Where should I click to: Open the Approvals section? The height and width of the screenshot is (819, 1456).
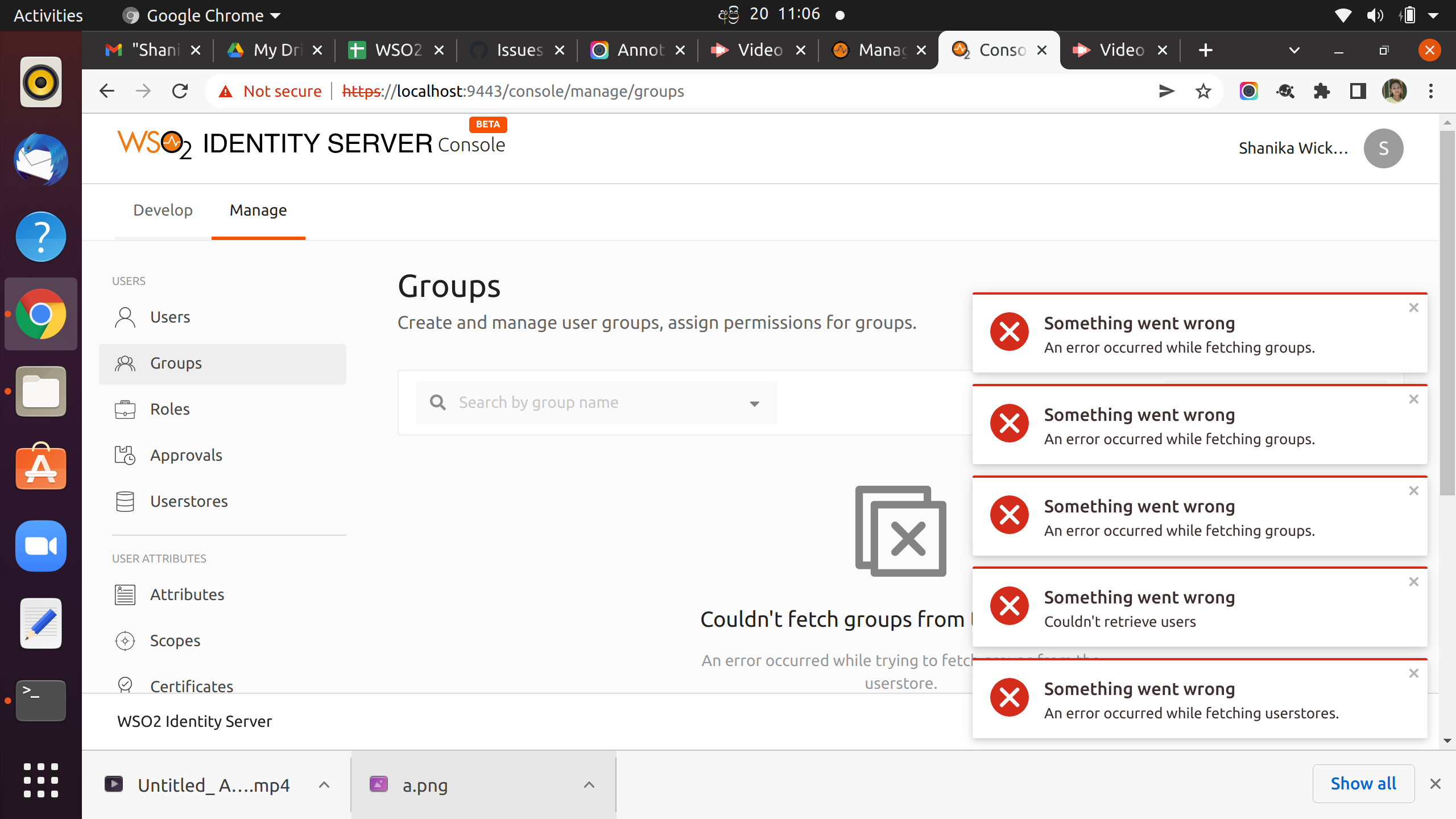coord(185,455)
